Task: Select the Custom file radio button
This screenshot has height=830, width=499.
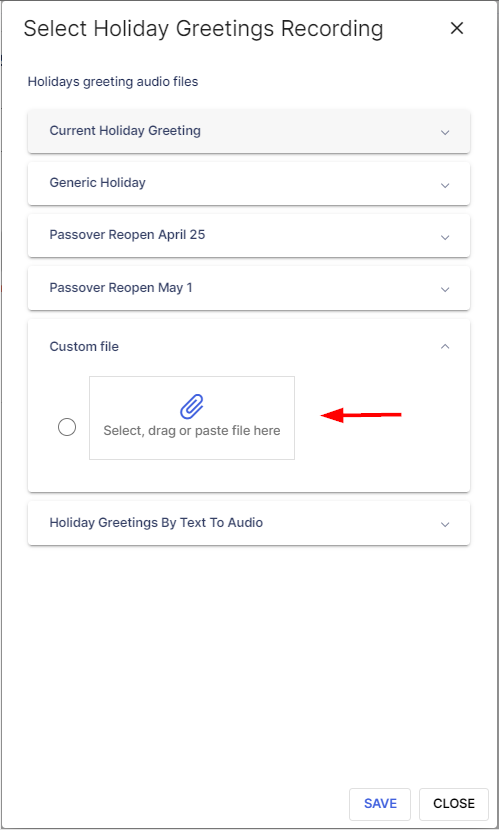Action: click(x=67, y=427)
